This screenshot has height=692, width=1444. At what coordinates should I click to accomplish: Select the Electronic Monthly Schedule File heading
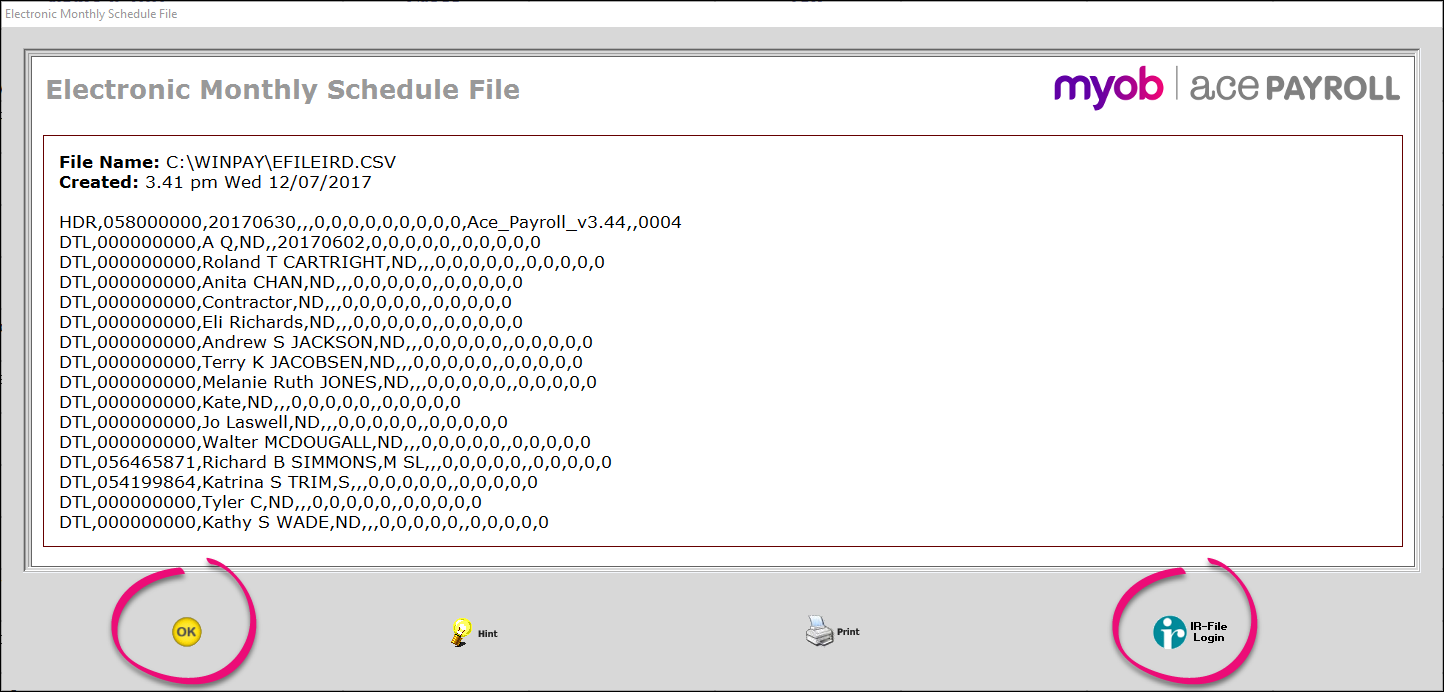pyautogui.click(x=282, y=90)
